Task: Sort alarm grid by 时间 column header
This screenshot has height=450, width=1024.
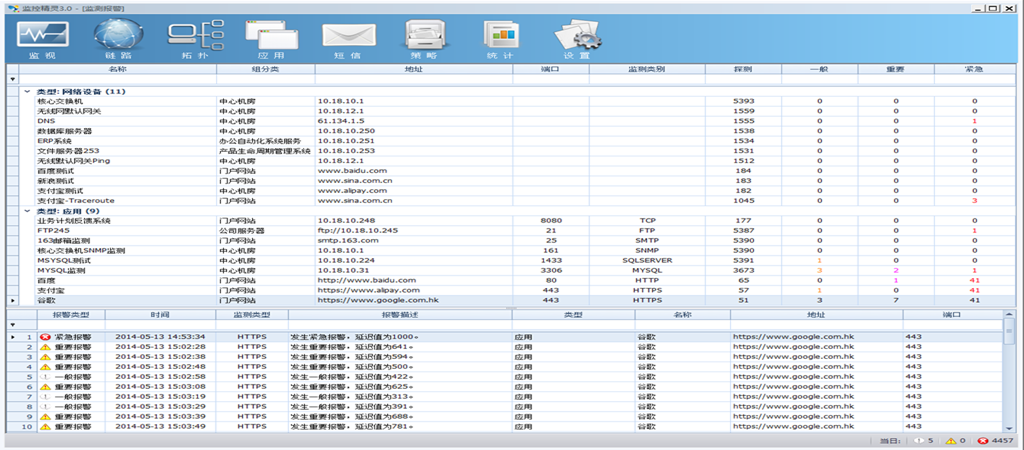Action: tap(160, 314)
